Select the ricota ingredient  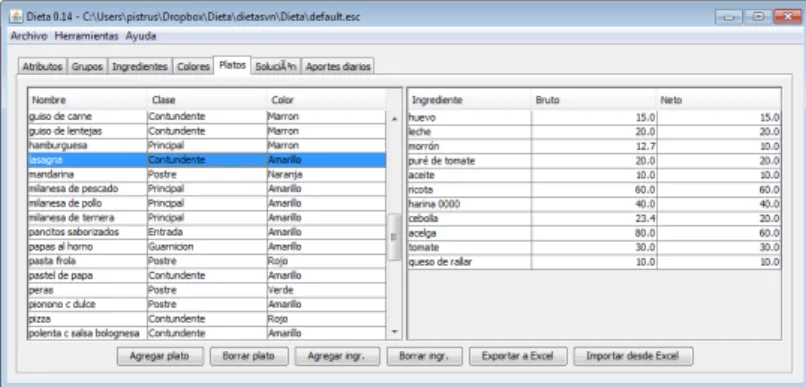(x=594, y=190)
